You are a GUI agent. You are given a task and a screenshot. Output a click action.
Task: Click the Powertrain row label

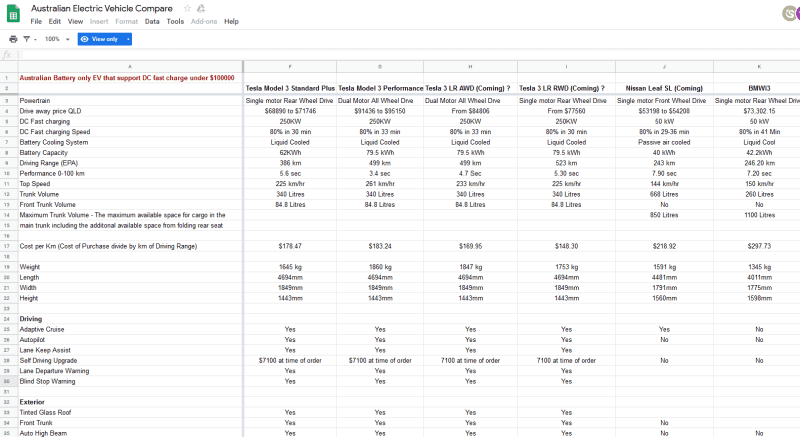tap(35, 100)
